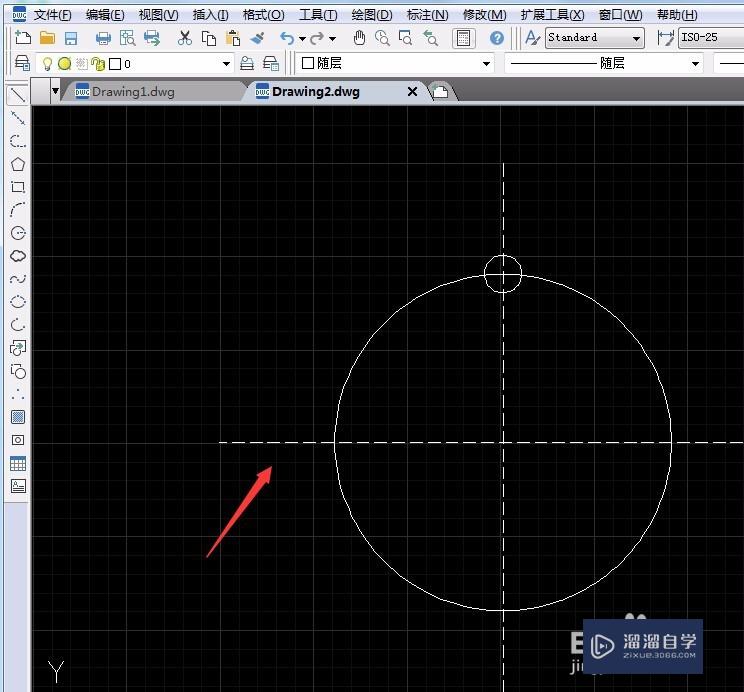The width and height of the screenshot is (744, 692).
Task: Copy selection to clipboard
Action: pyautogui.click(x=209, y=38)
